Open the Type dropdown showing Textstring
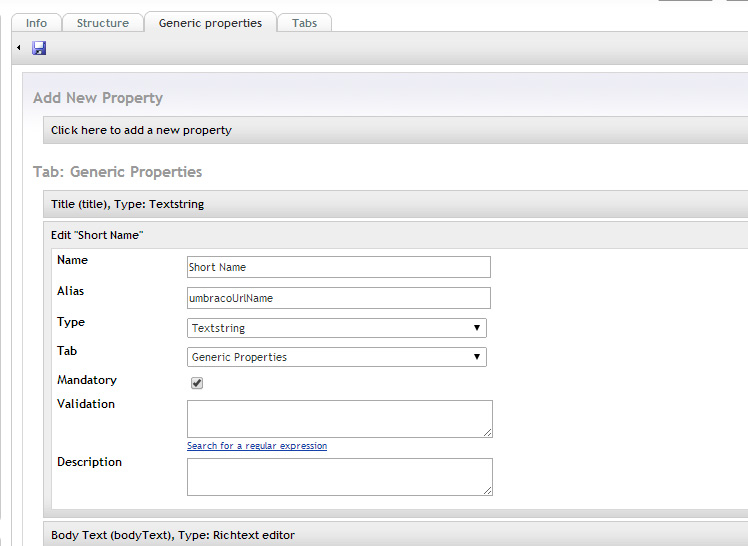The width and height of the screenshot is (748, 546). tap(337, 328)
